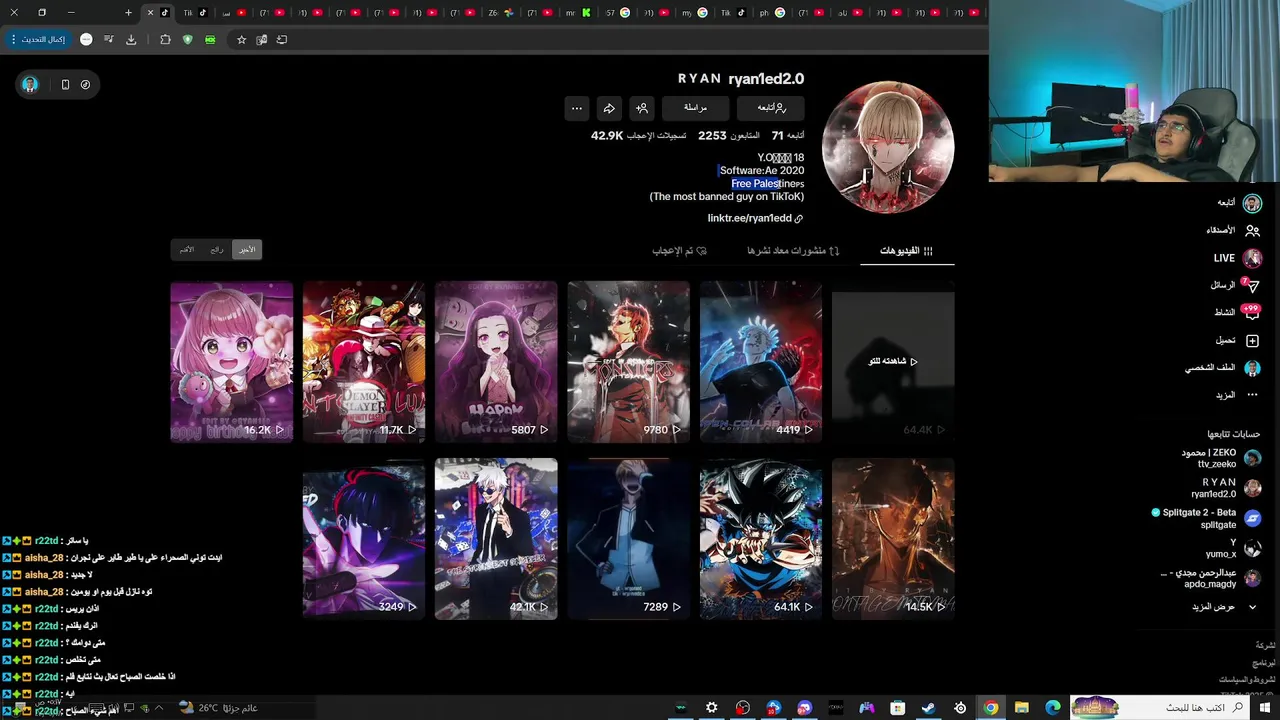This screenshot has width=1280, height=720.
Task: Click the compass explore icon in floating pill
Action: click(85, 85)
